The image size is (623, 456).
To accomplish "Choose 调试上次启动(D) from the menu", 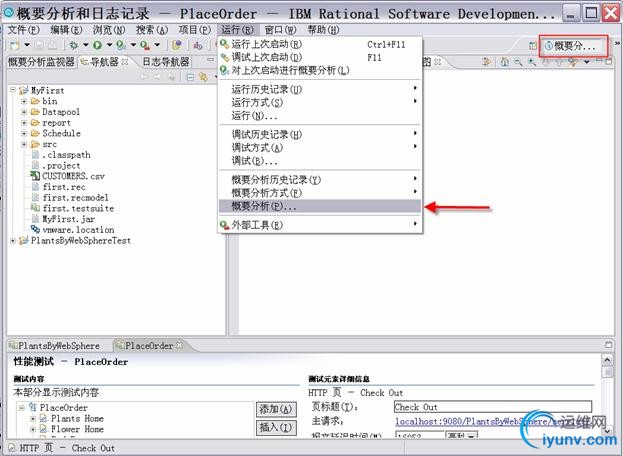I will (x=320, y=57).
